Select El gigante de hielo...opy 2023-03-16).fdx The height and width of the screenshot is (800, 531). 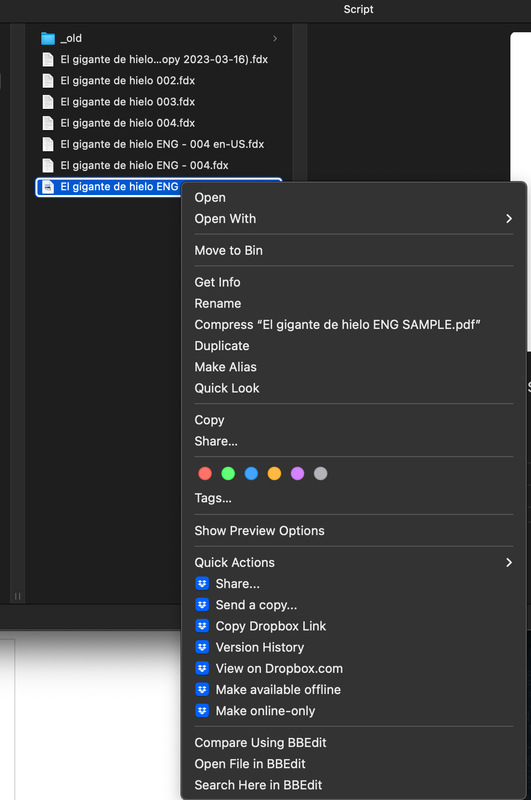164,60
